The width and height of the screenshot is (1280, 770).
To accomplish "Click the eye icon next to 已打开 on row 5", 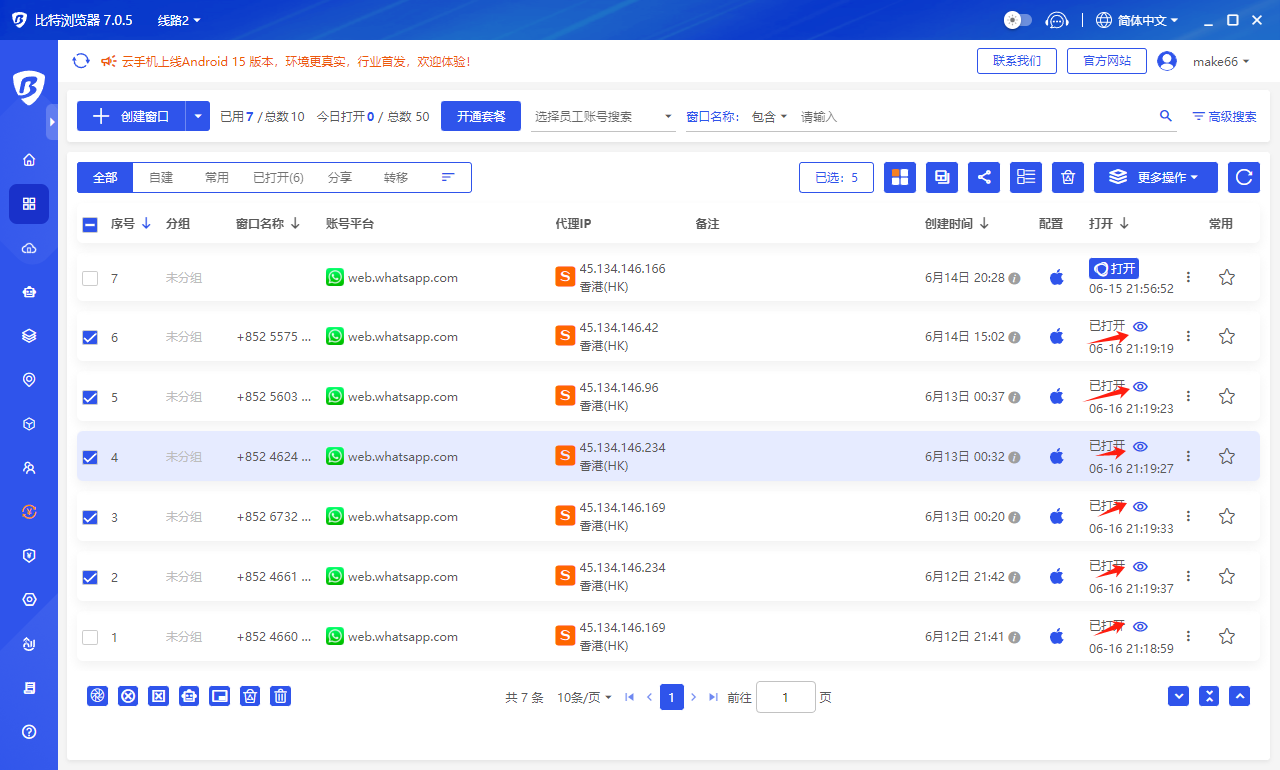I will 1140,385.
